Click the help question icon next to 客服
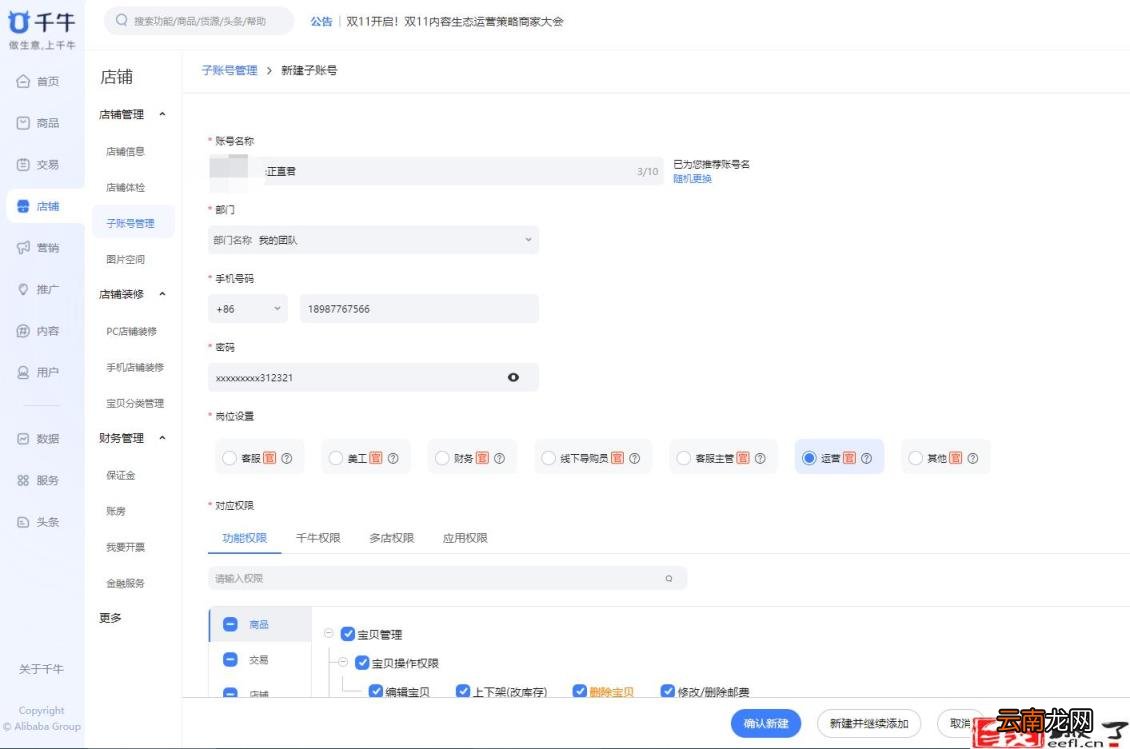The image size is (1130, 749). tap(287, 458)
